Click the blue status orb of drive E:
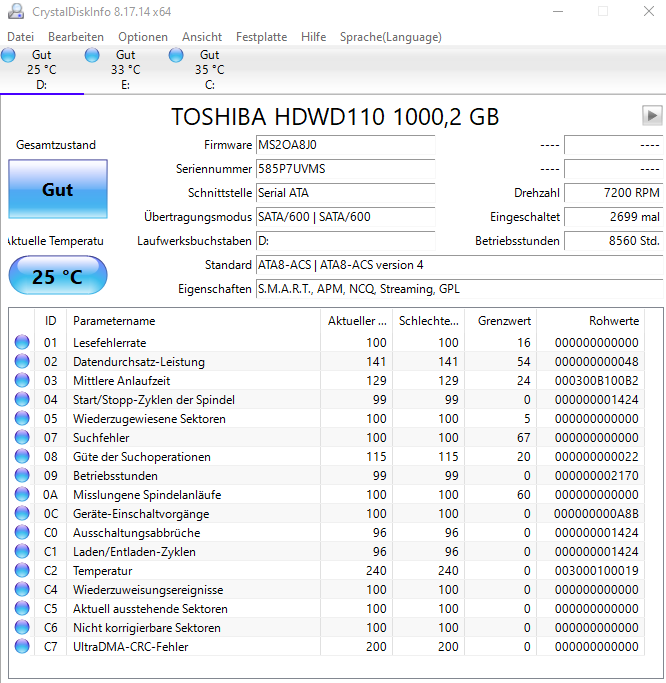The image size is (666, 683). point(92,55)
